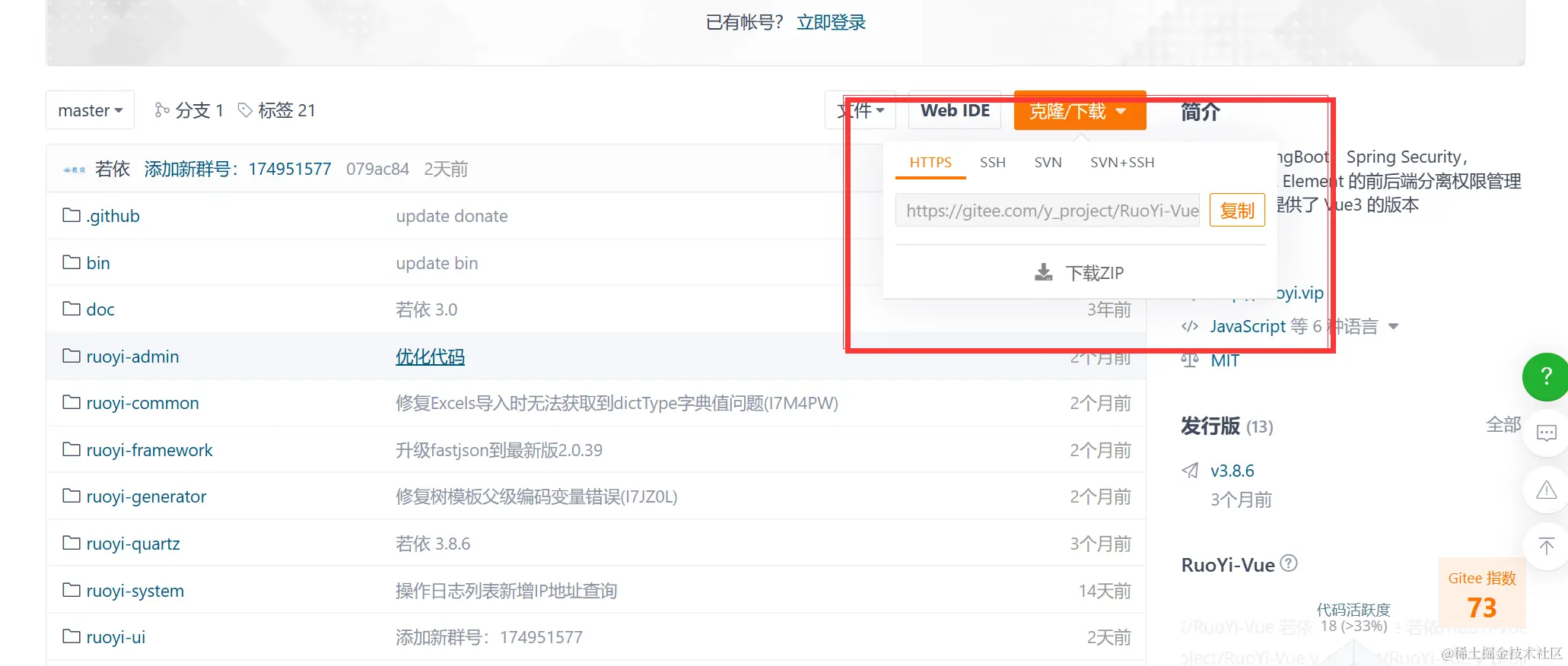
Task: Open the ruoyi-quartz folder name
Action: (x=133, y=544)
